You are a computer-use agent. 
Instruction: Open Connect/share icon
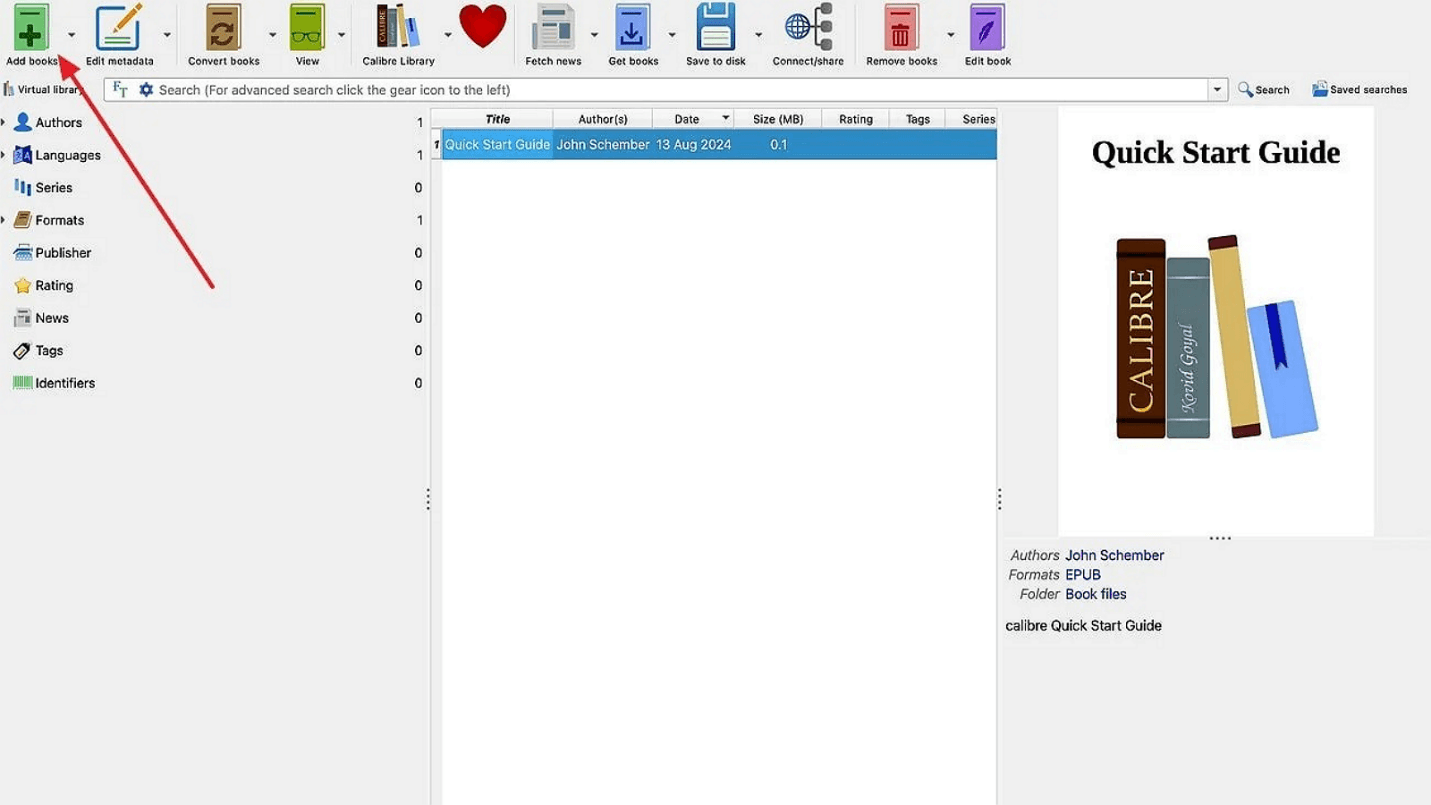coord(808,28)
